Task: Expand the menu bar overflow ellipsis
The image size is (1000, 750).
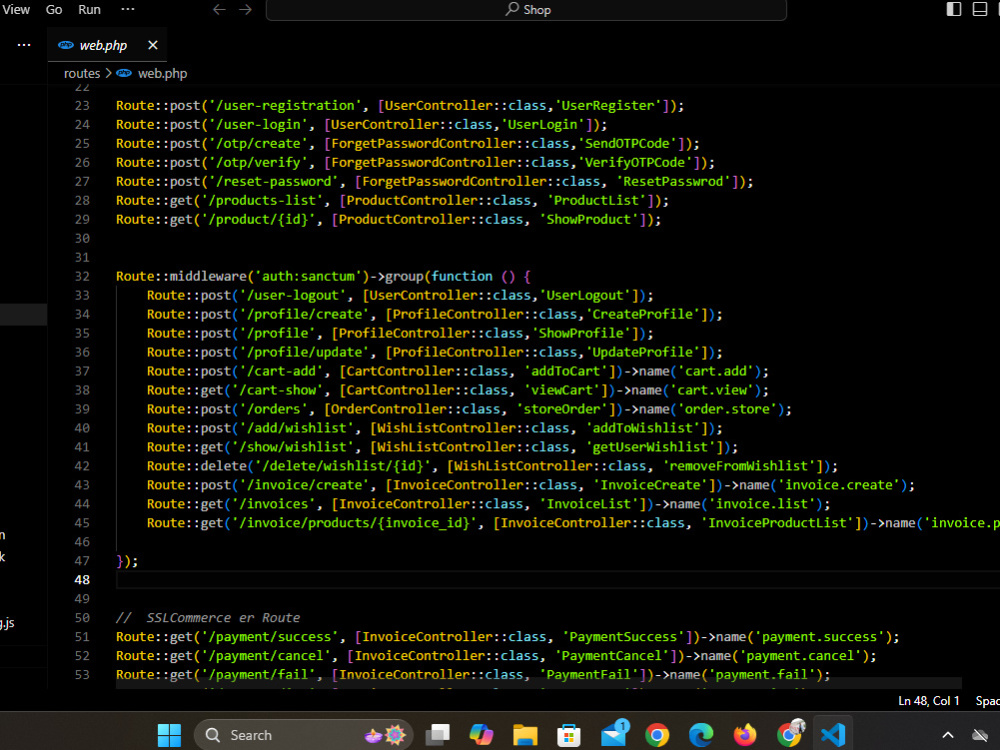Action: pos(128,10)
